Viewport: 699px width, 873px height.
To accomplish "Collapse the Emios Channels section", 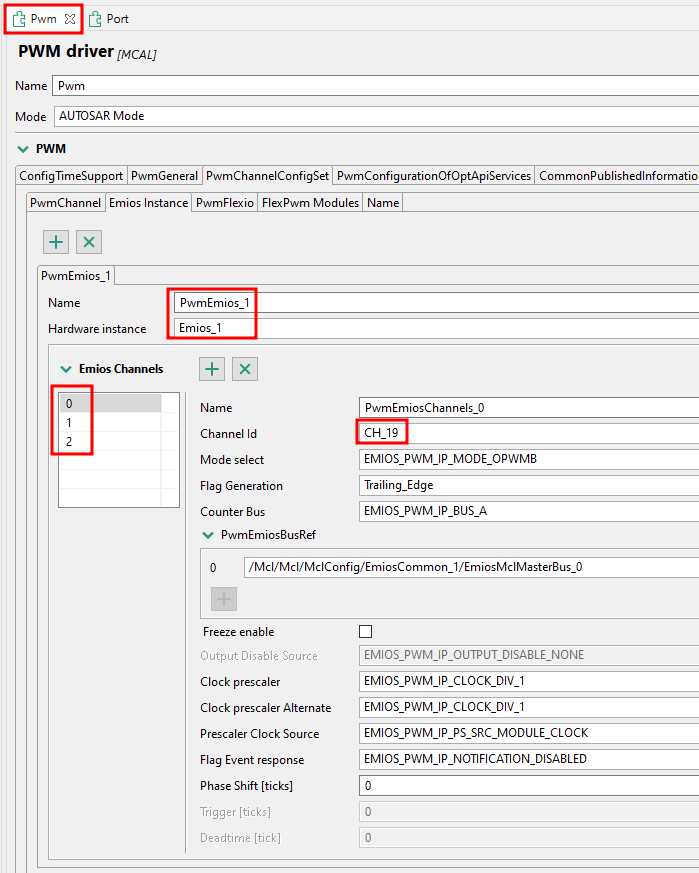I will point(66,369).
